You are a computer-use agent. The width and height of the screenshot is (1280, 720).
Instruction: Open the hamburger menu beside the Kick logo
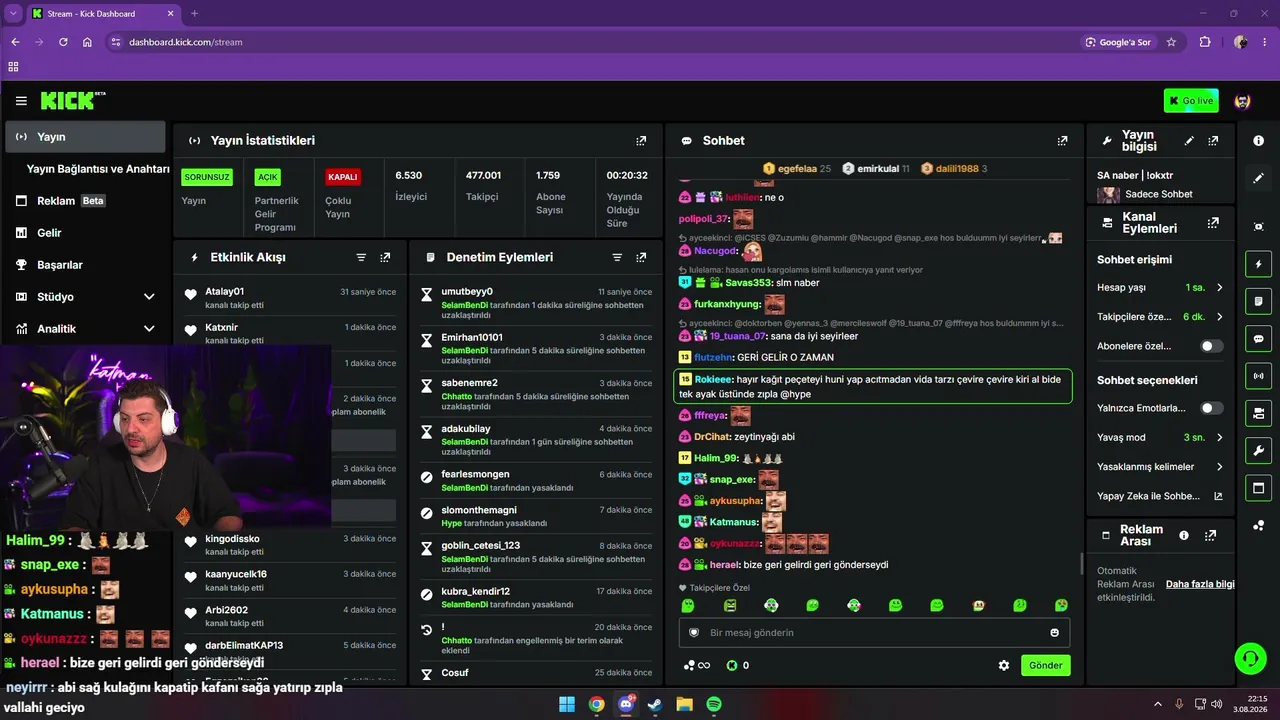tap(21, 101)
